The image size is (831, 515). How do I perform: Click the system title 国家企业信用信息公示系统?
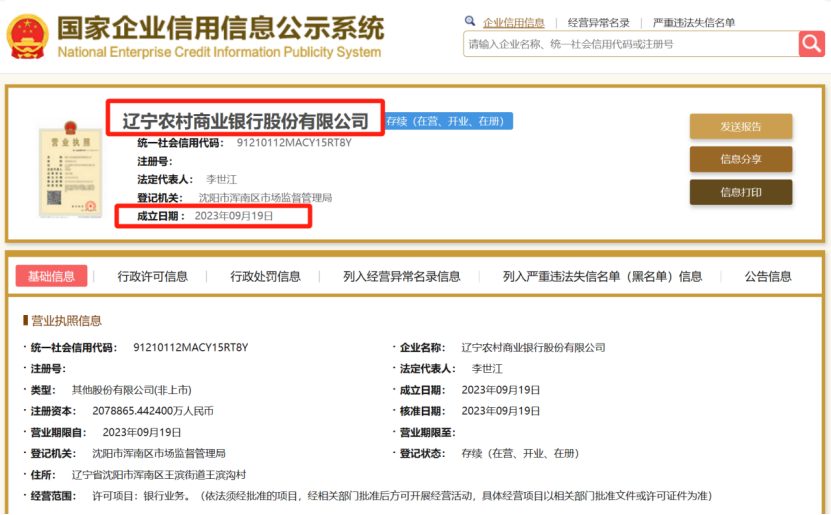(x=220, y=28)
